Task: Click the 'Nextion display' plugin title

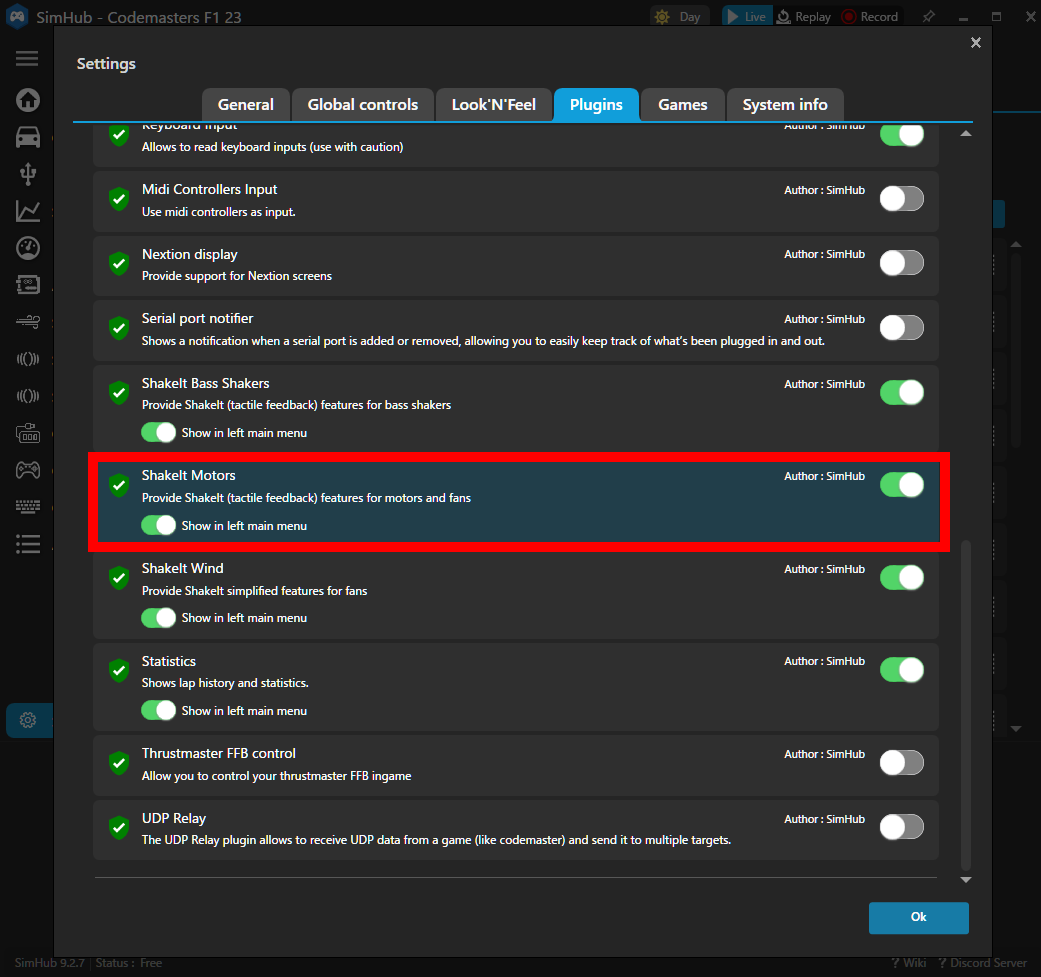Action: tap(189, 254)
